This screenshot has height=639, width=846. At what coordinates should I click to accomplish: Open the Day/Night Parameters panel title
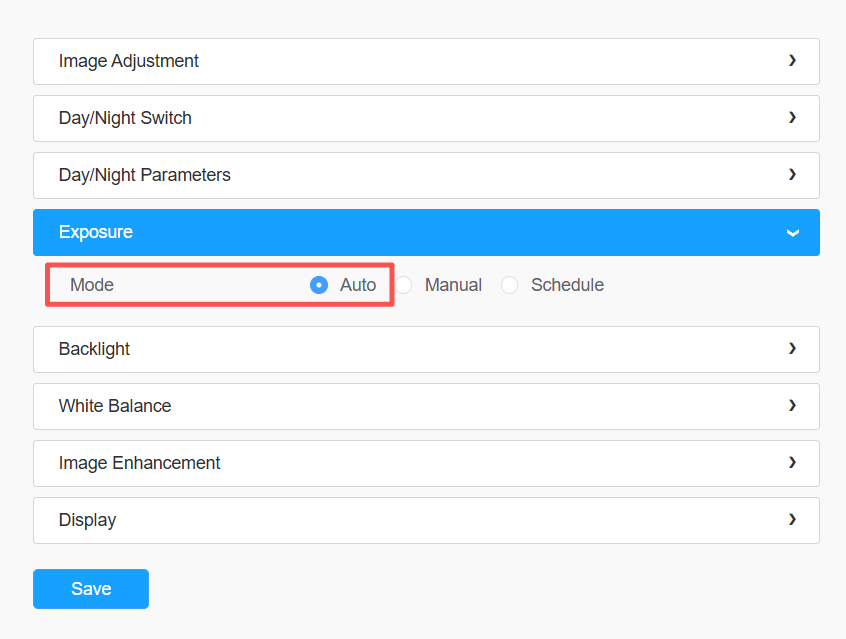point(145,175)
